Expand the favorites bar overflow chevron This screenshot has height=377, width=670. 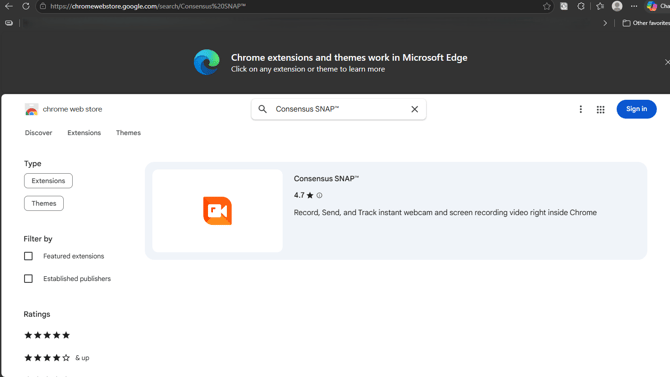point(605,23)
